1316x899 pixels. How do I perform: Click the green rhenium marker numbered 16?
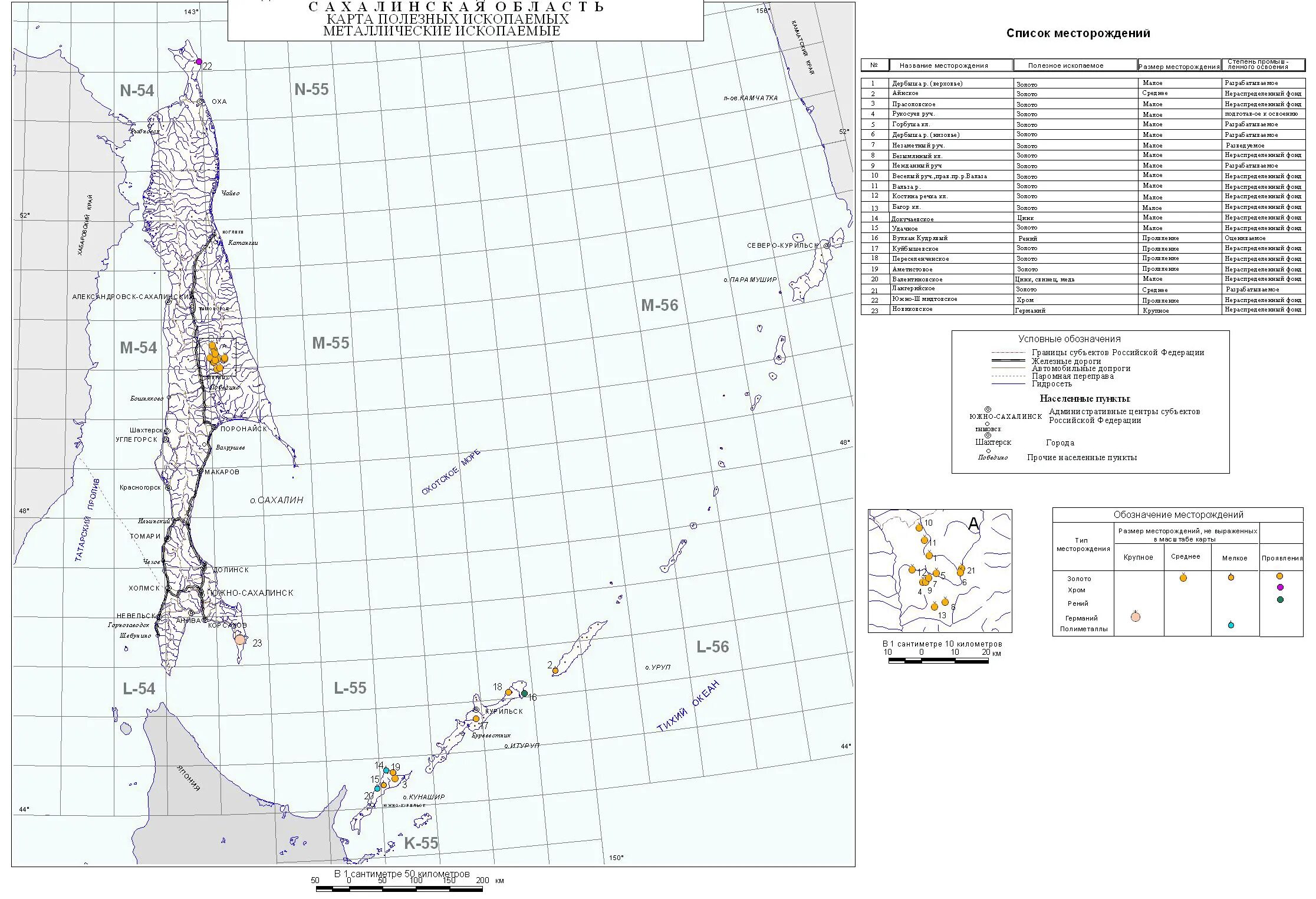click(x=524, y=693)
